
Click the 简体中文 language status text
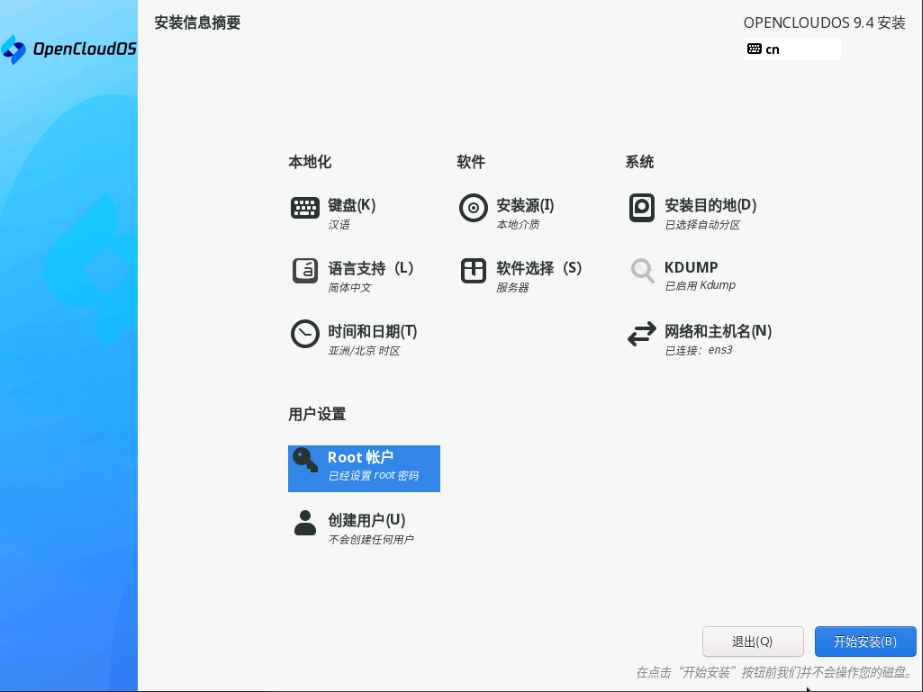click(350, 288)
